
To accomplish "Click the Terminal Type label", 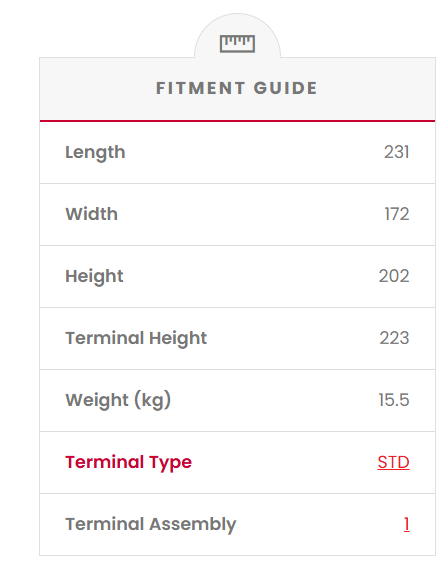I will (128, 462).
